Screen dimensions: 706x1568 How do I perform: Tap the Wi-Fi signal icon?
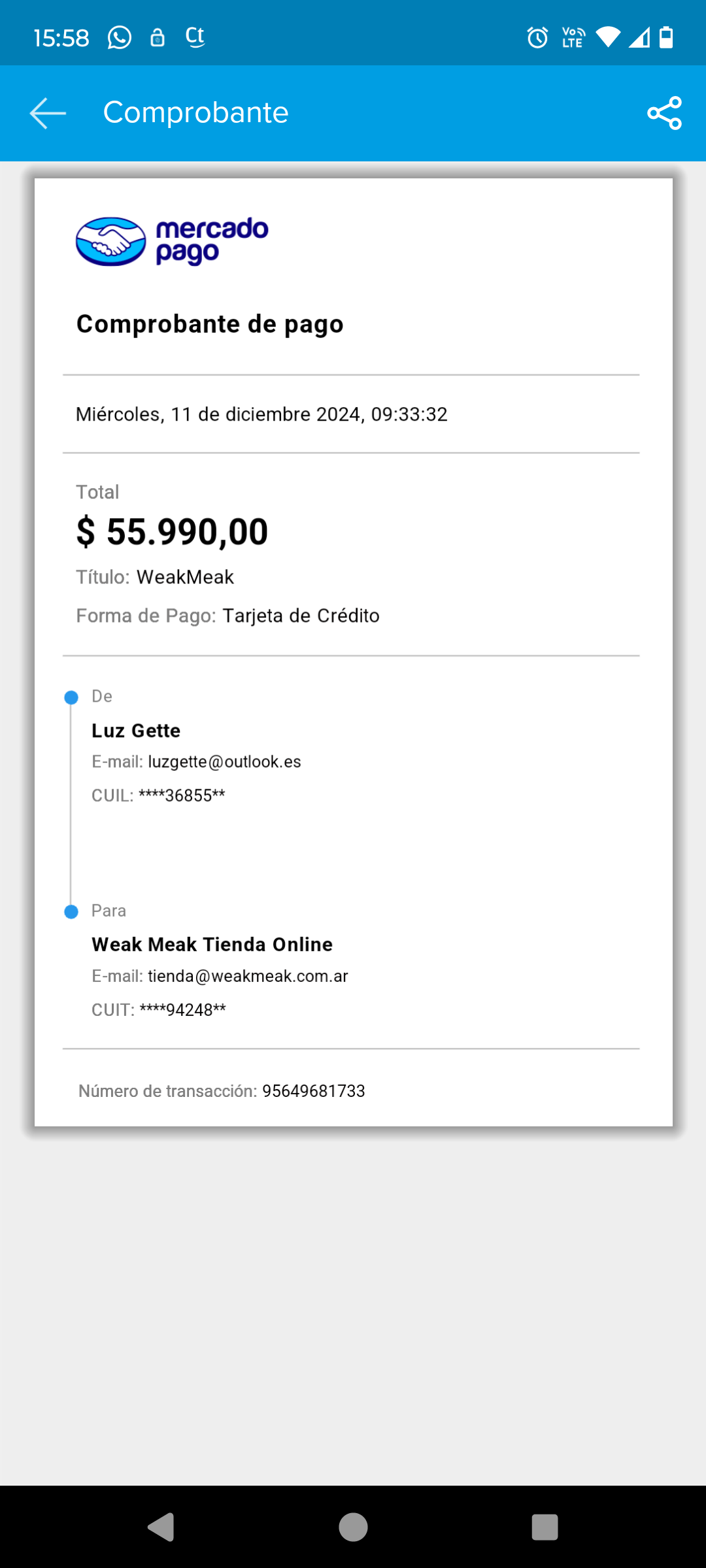click(x=608, y=38)
